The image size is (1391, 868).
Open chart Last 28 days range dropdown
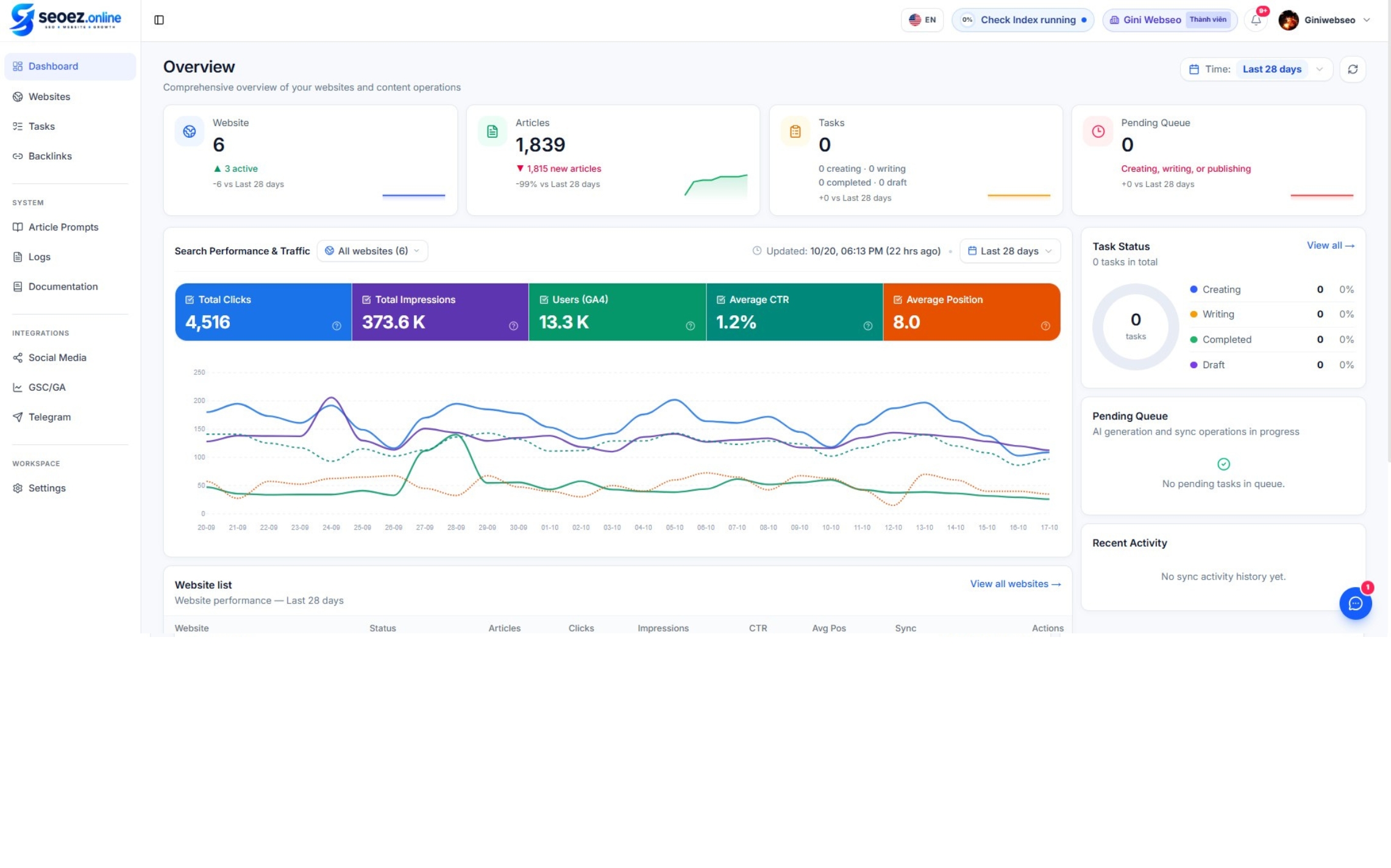(x=1009, y=251)
